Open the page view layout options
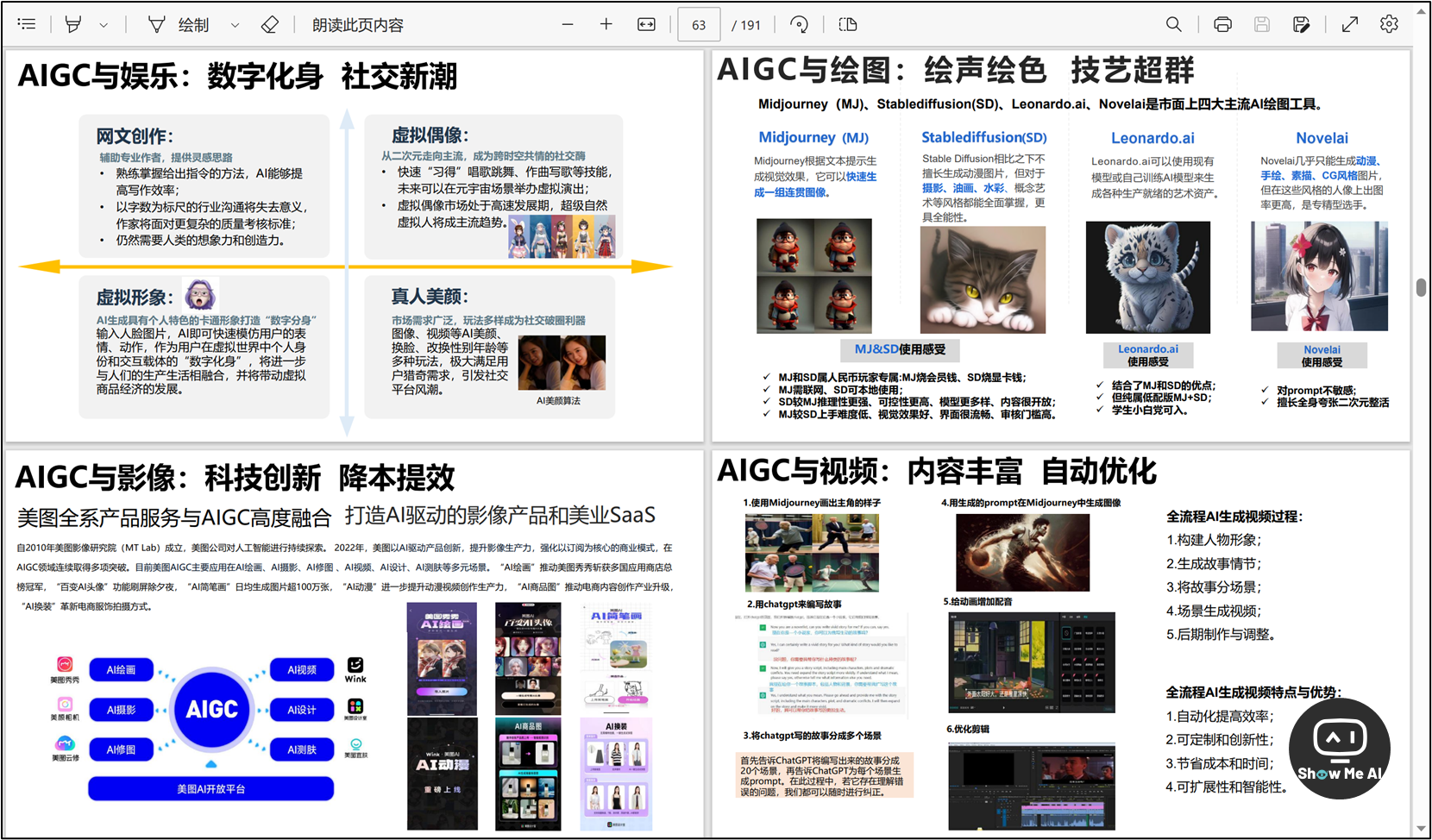 click(848, 24)
